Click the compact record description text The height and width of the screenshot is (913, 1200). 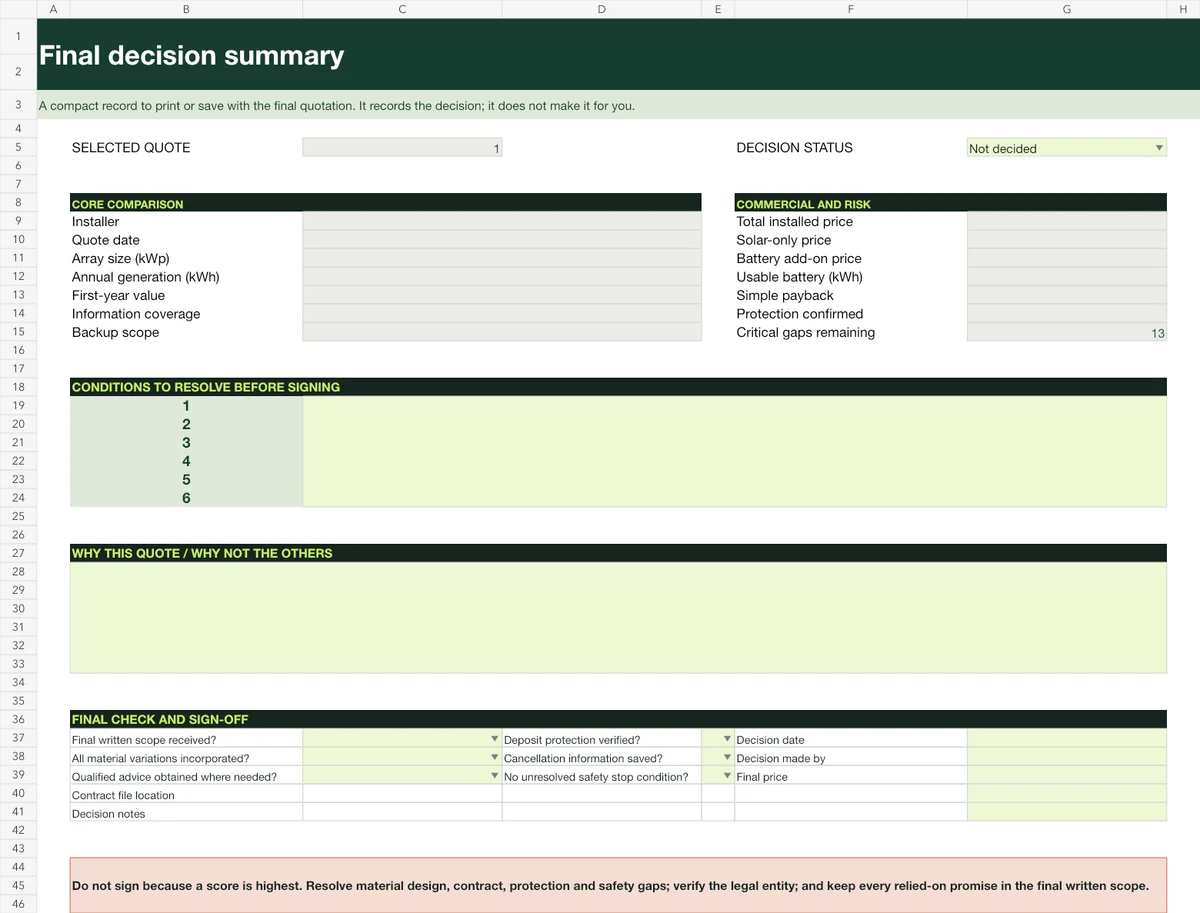[x=336, y=105]
